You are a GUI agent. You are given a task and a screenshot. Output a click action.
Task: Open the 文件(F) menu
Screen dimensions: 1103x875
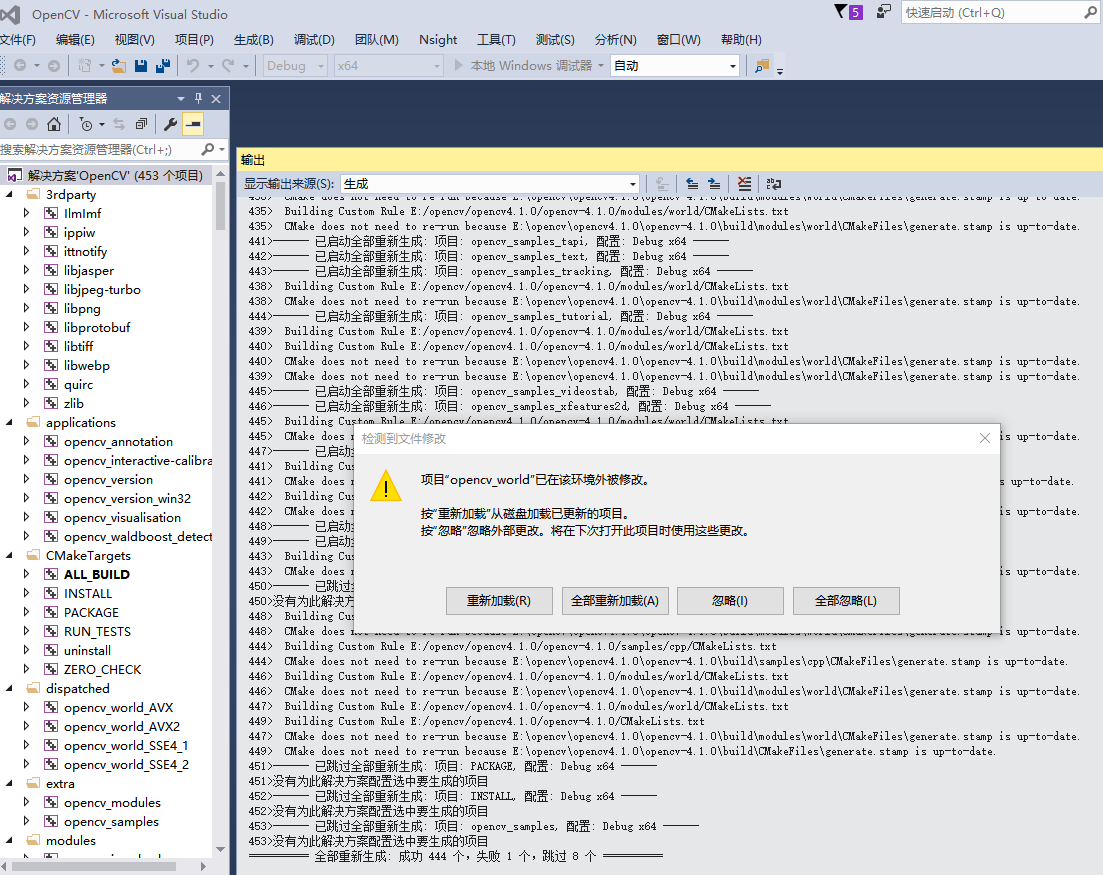coord(18,39)
